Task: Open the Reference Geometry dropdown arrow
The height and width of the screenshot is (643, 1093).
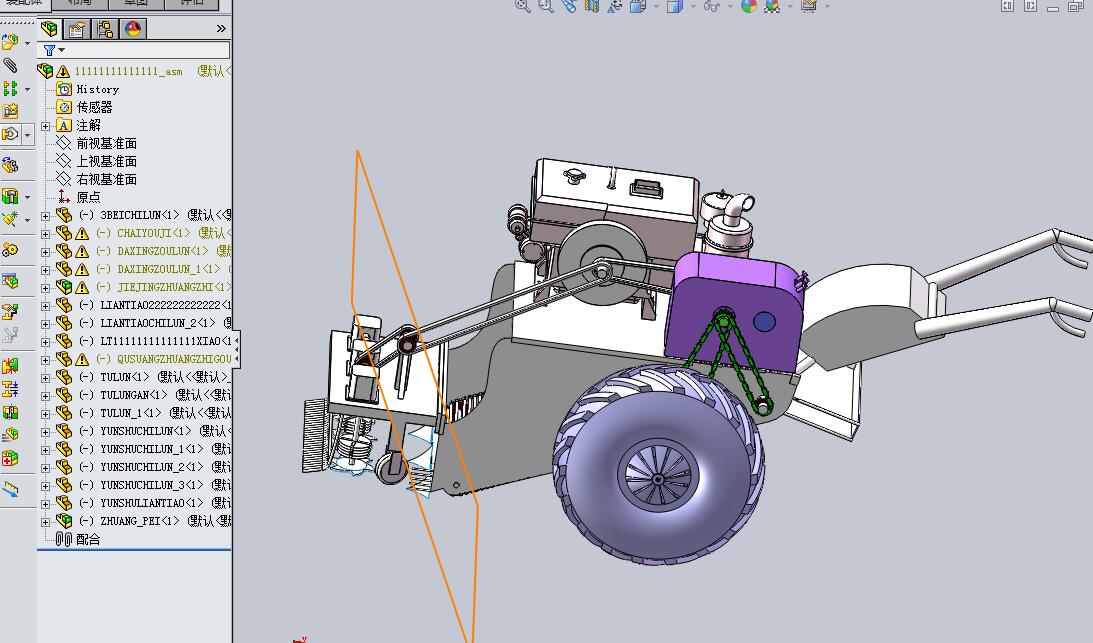Action: click(27, 220)
